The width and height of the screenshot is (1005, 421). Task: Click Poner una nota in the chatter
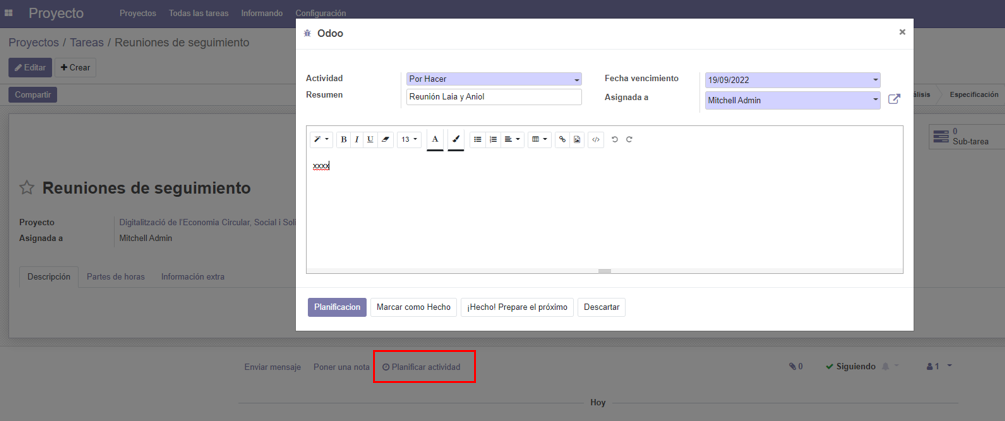[x=342, y=367]
